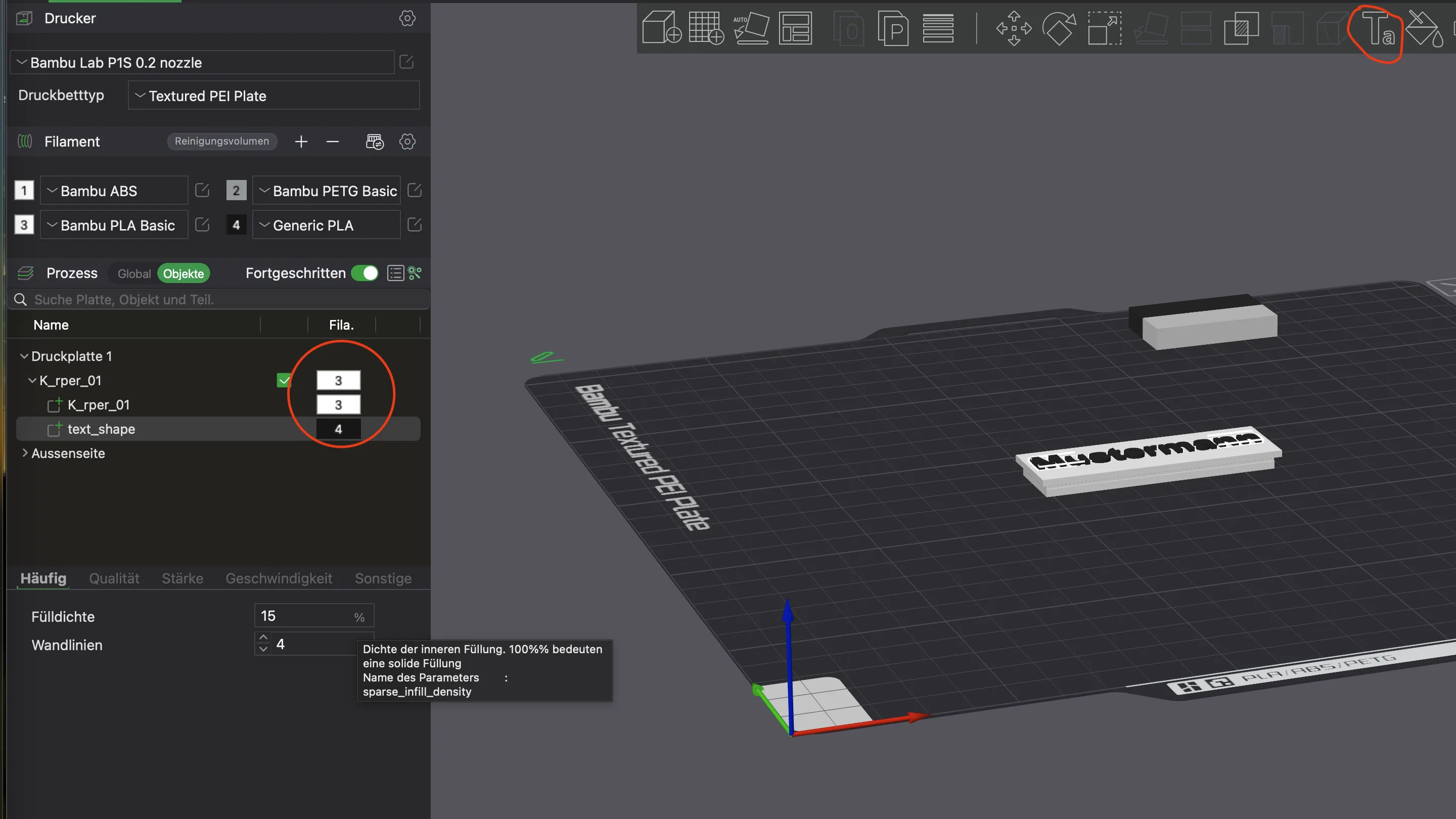1456x819 pixels.
Task: Select the text_shape tree row
Action: (218, 429)
